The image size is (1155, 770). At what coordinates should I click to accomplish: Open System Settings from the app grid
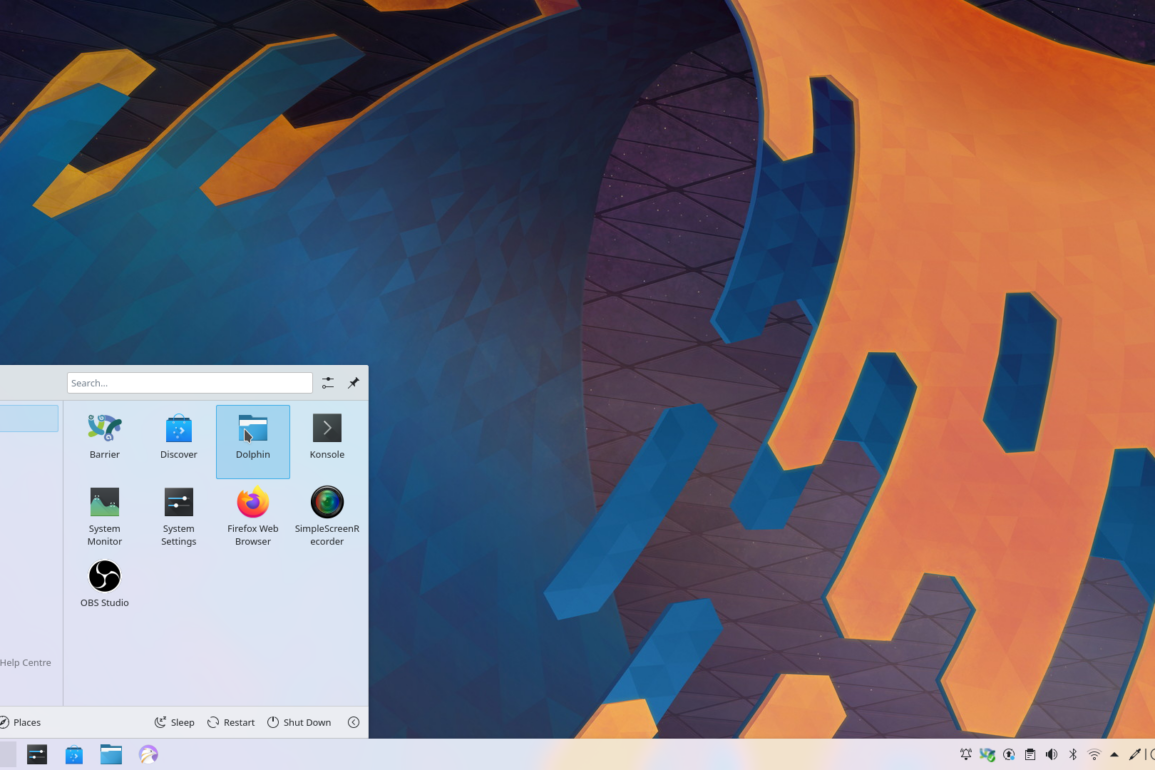[178, 515]
